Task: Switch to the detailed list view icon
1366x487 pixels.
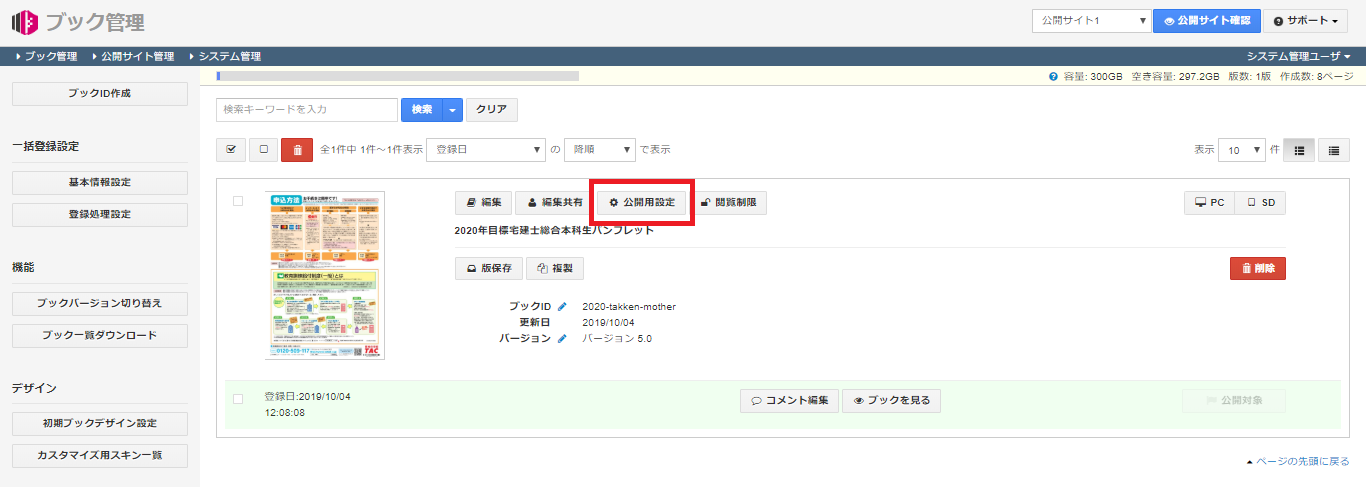Action: pos(1299,150)
